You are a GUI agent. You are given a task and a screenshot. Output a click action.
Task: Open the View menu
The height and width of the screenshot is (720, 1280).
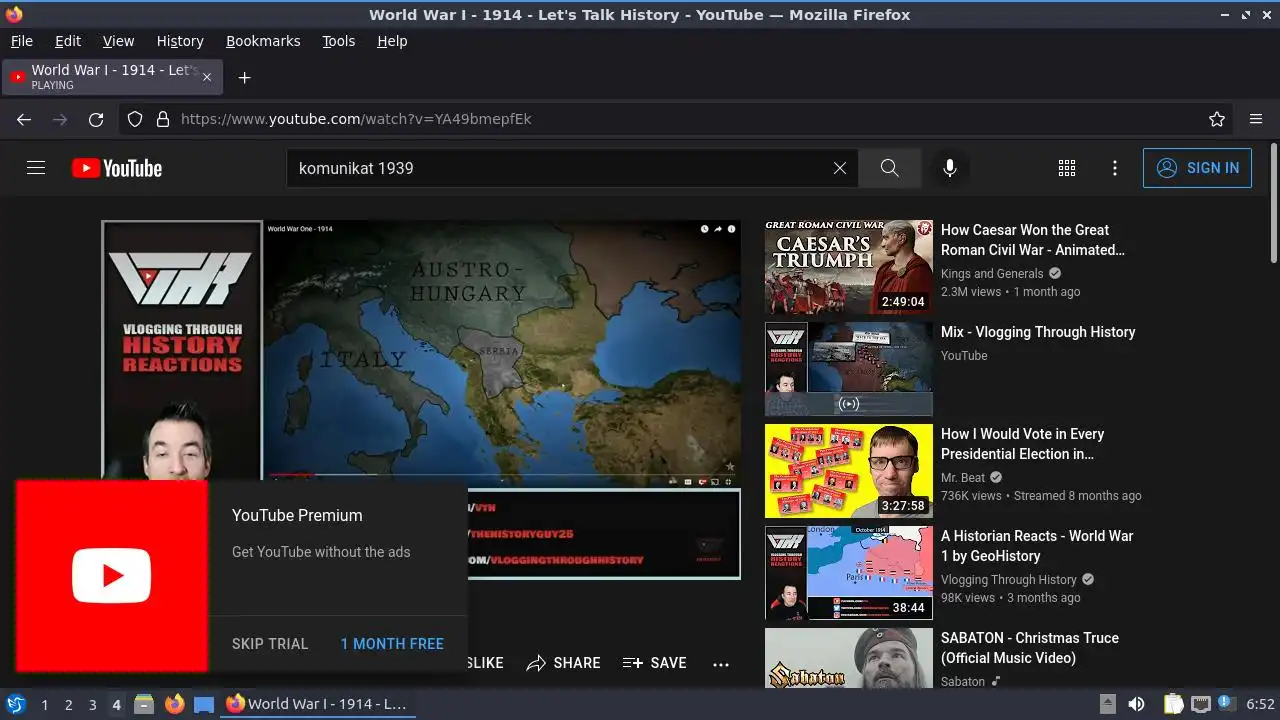[118, 41]
